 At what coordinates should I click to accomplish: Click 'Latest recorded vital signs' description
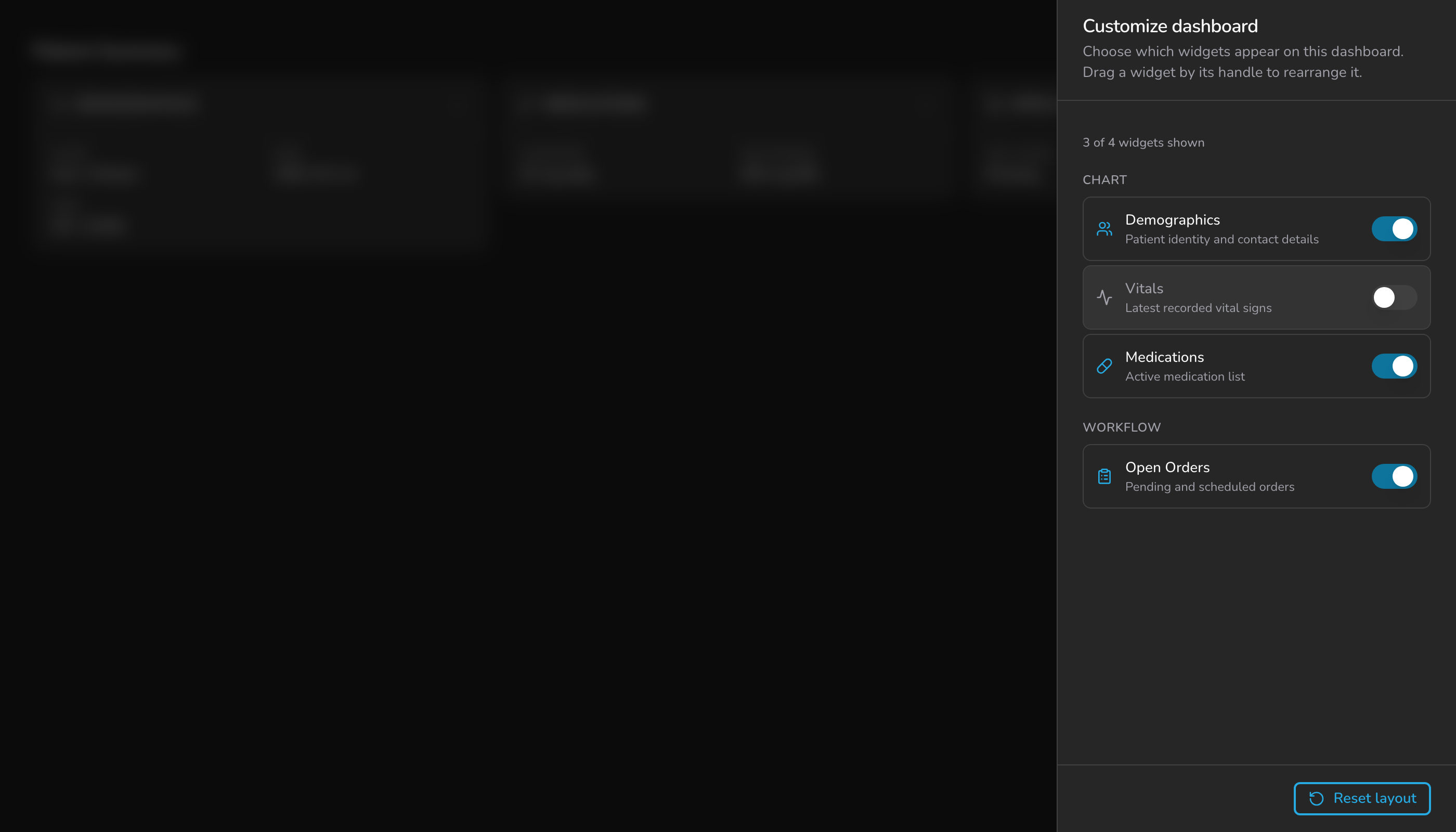pyautogui.click(x=1198, y=308)
